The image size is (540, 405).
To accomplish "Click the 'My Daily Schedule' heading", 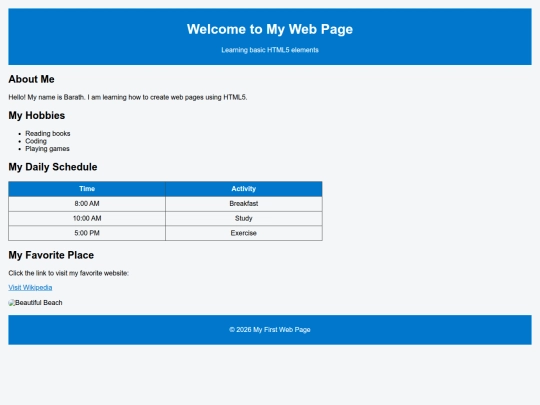I will (53, 167).
